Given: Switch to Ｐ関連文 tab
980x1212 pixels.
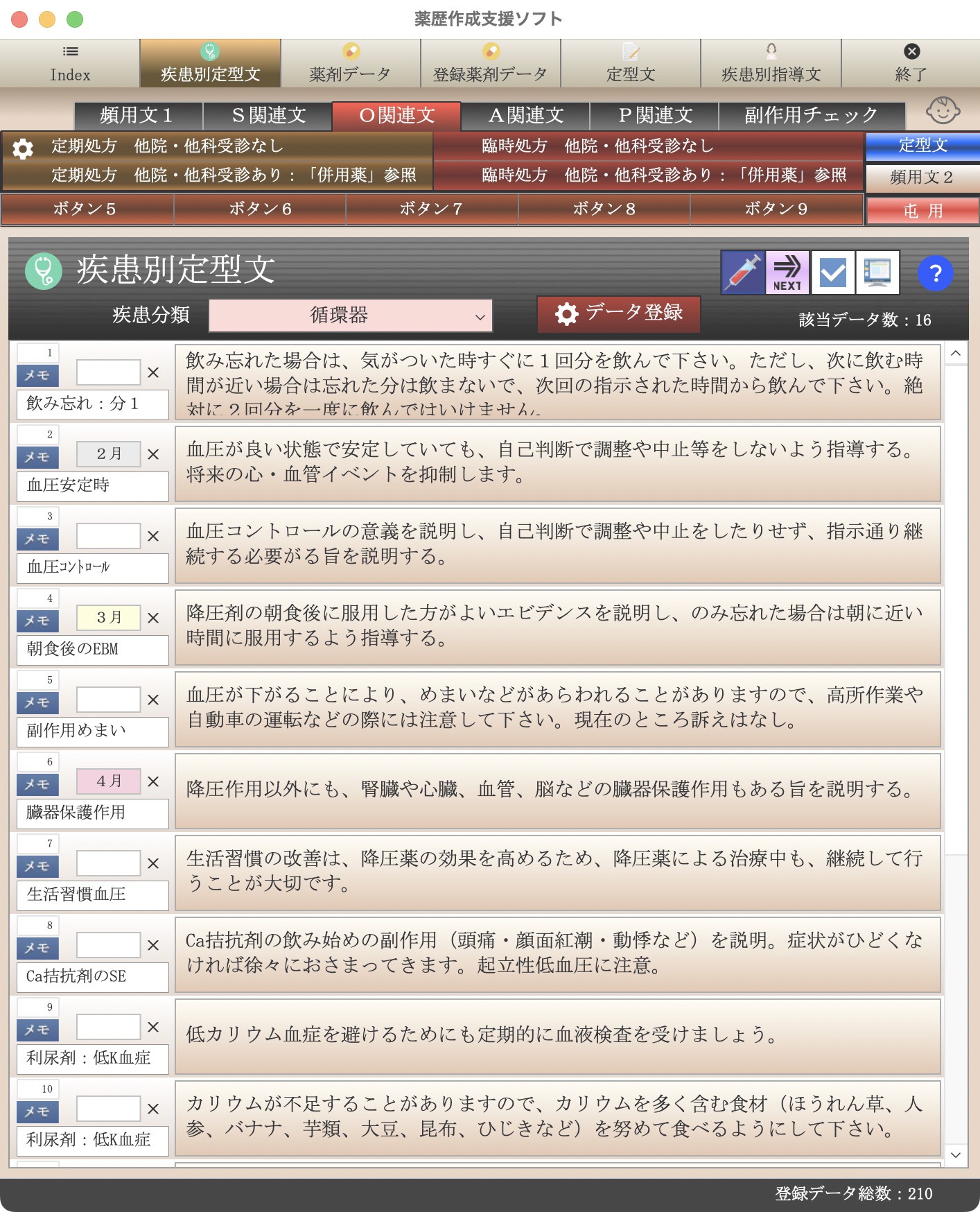Looking at the screenshot, I should coord(654,115).
